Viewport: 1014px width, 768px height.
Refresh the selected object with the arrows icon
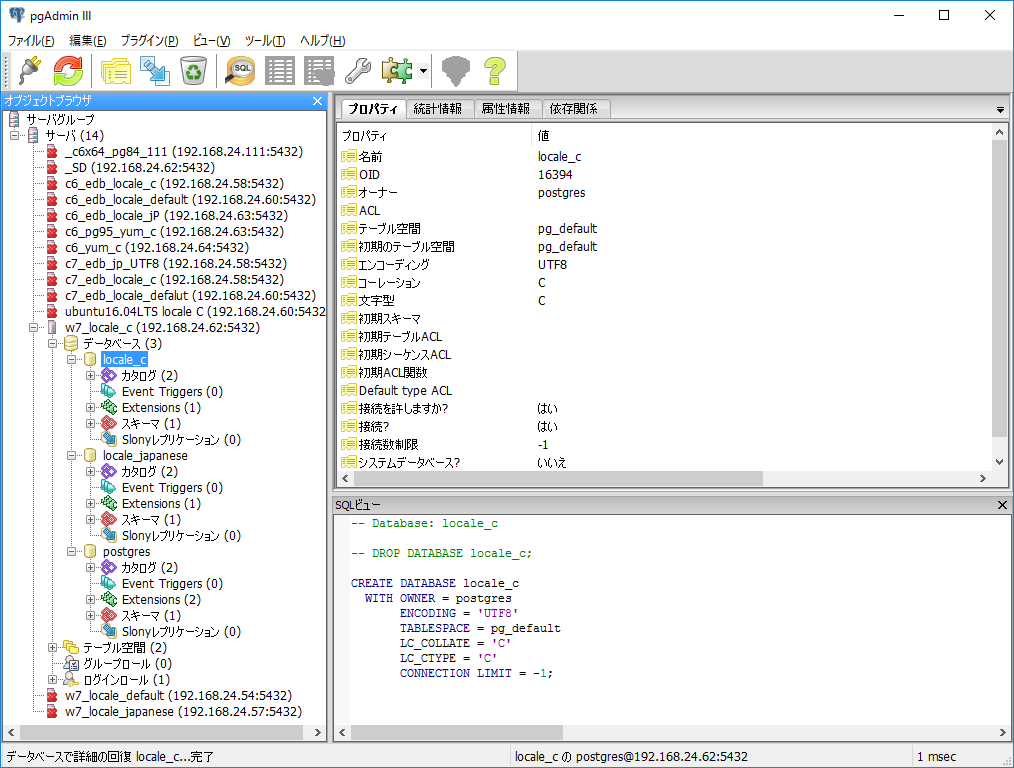pyautogui.click(x=68, y=71)
